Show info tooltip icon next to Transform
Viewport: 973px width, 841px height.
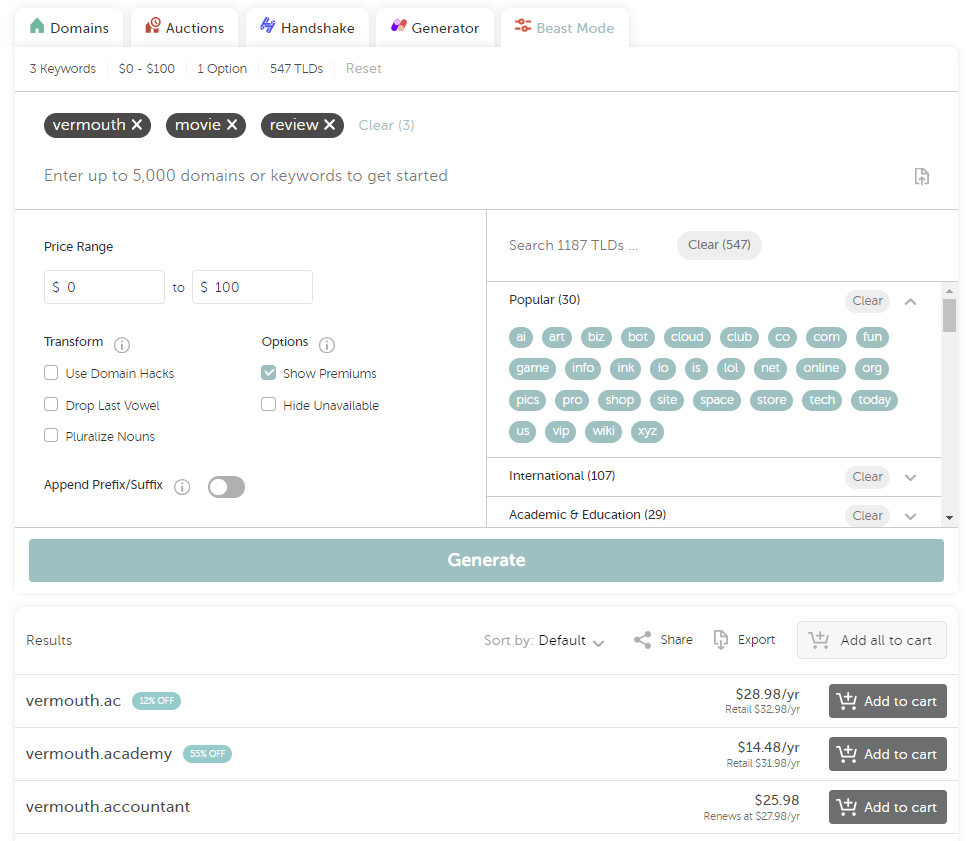click(x=122, y=345)
